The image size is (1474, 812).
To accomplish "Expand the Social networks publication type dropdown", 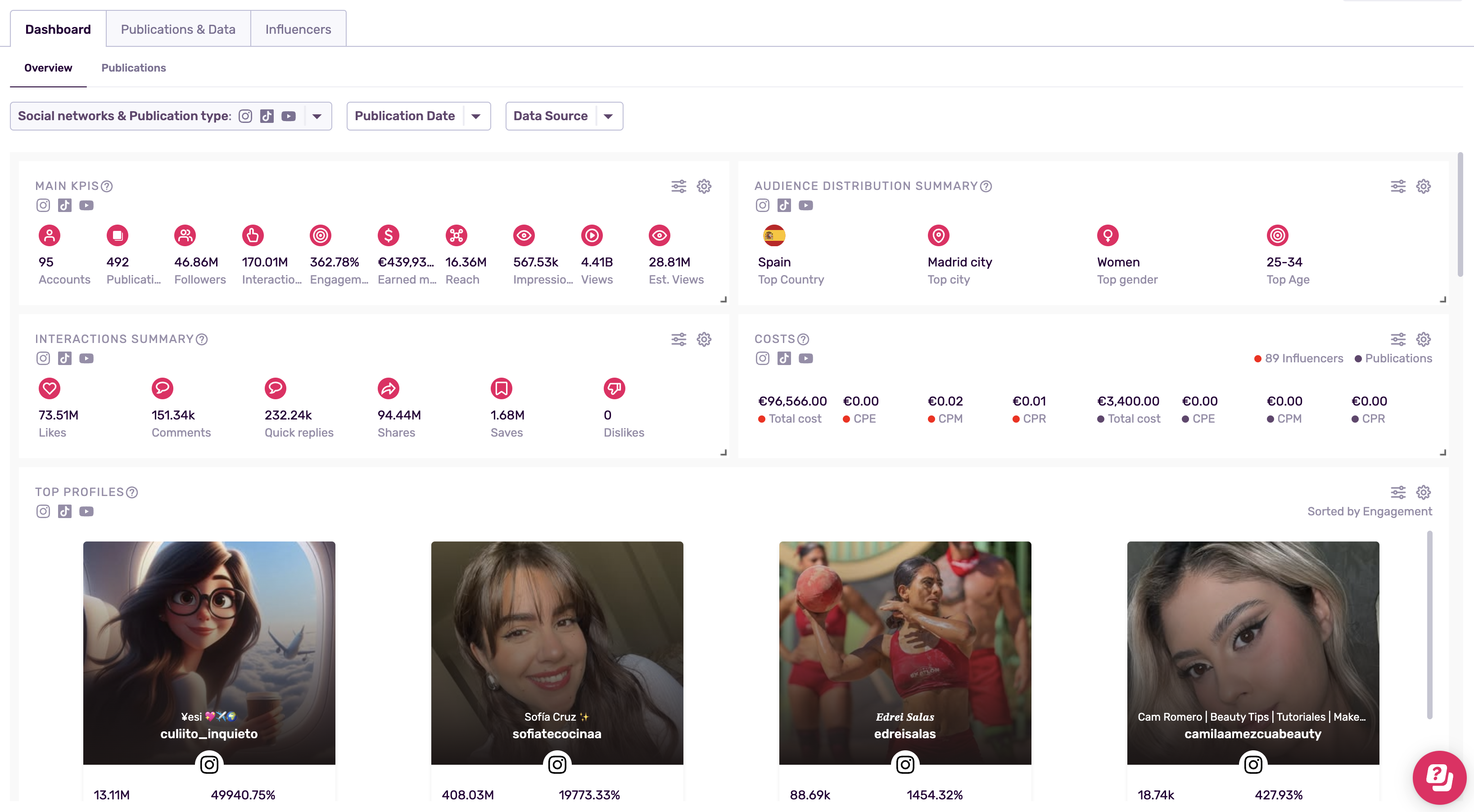I will pos(317,116).
